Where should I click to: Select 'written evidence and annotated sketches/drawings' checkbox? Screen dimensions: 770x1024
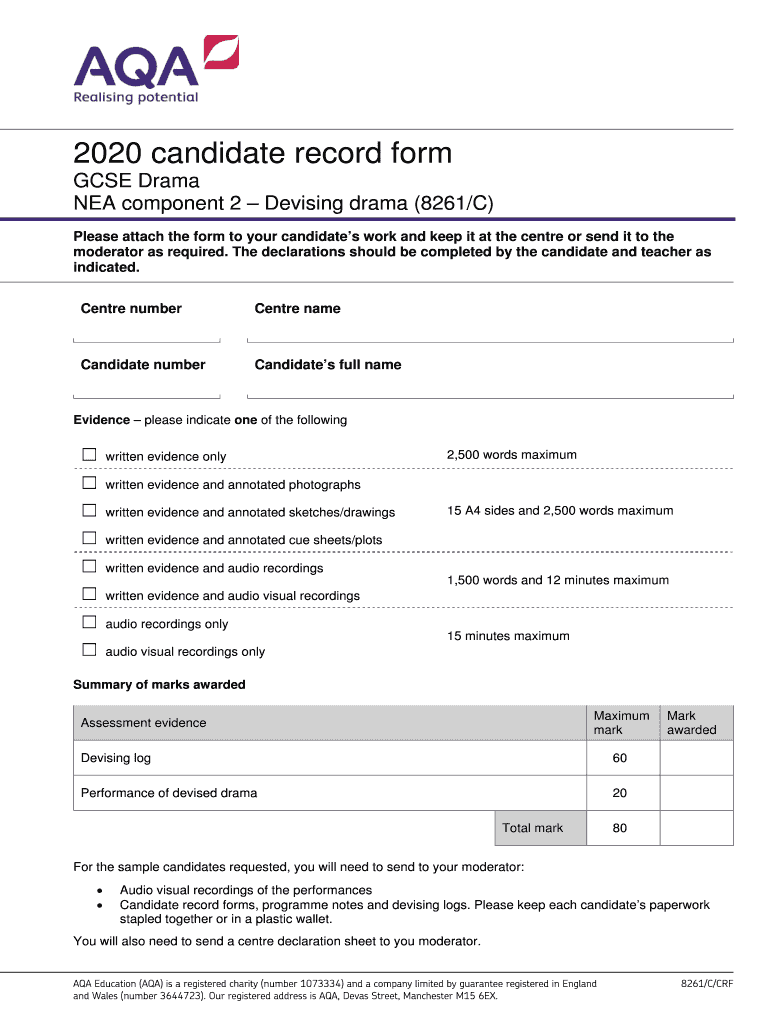[x=89, y=511]
